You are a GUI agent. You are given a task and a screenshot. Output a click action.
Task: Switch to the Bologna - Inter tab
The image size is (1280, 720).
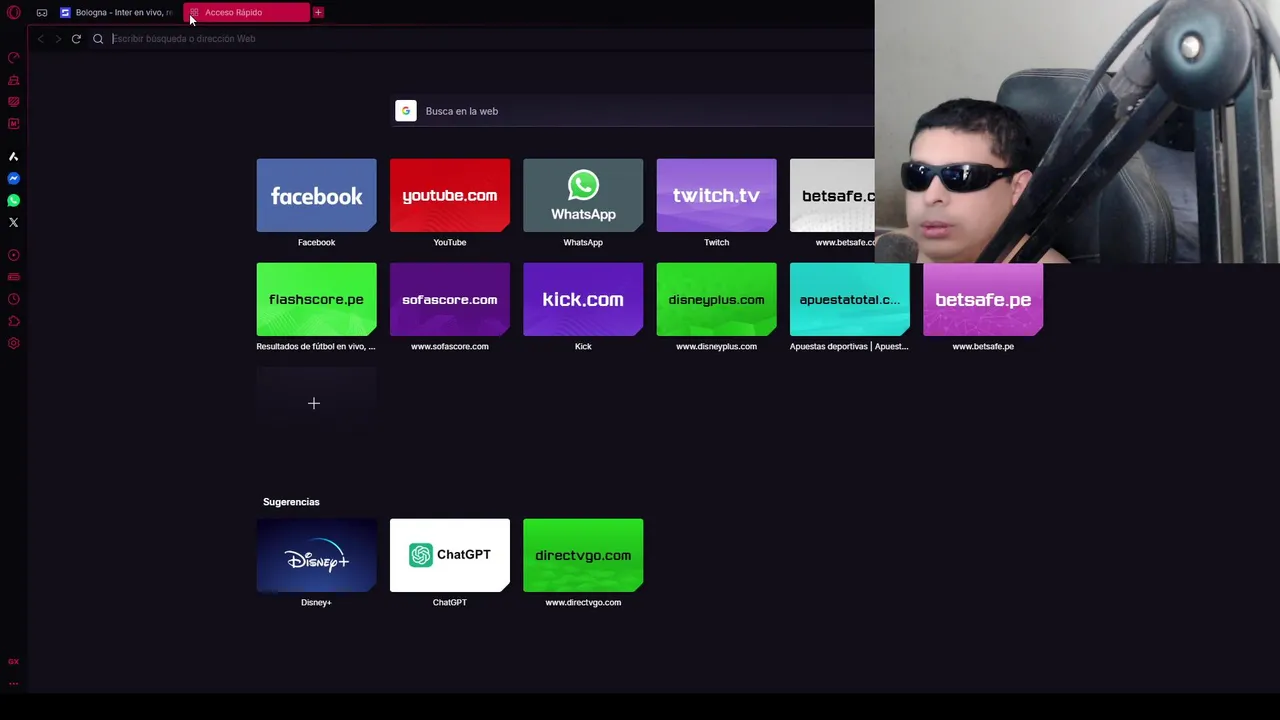click(x=116, y=13)
